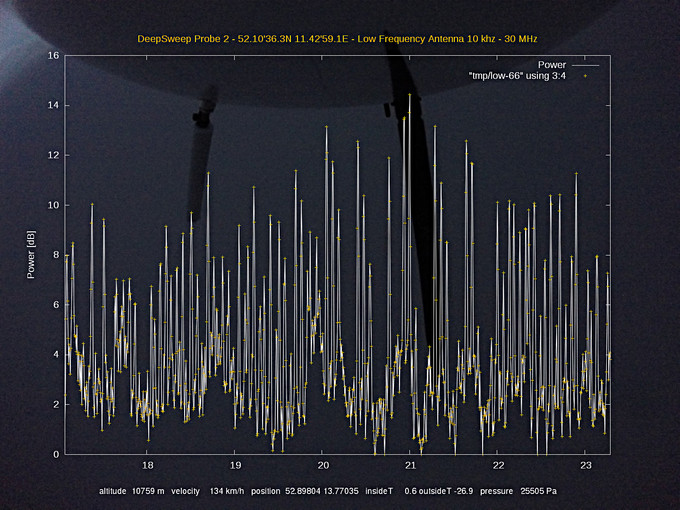Screen dimensions: 680x510
Task: Click the 'Power' legend entry
Action: coord(552,65)
